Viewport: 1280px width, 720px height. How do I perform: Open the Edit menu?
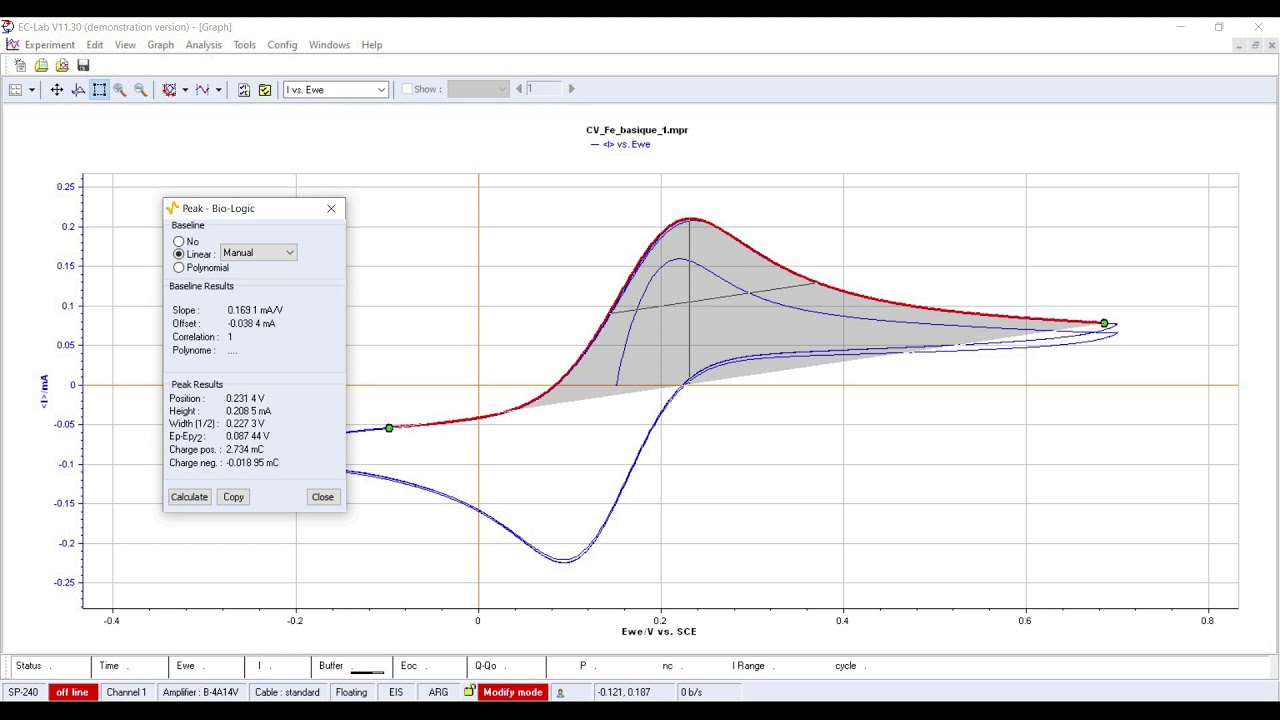pos(95,45)
